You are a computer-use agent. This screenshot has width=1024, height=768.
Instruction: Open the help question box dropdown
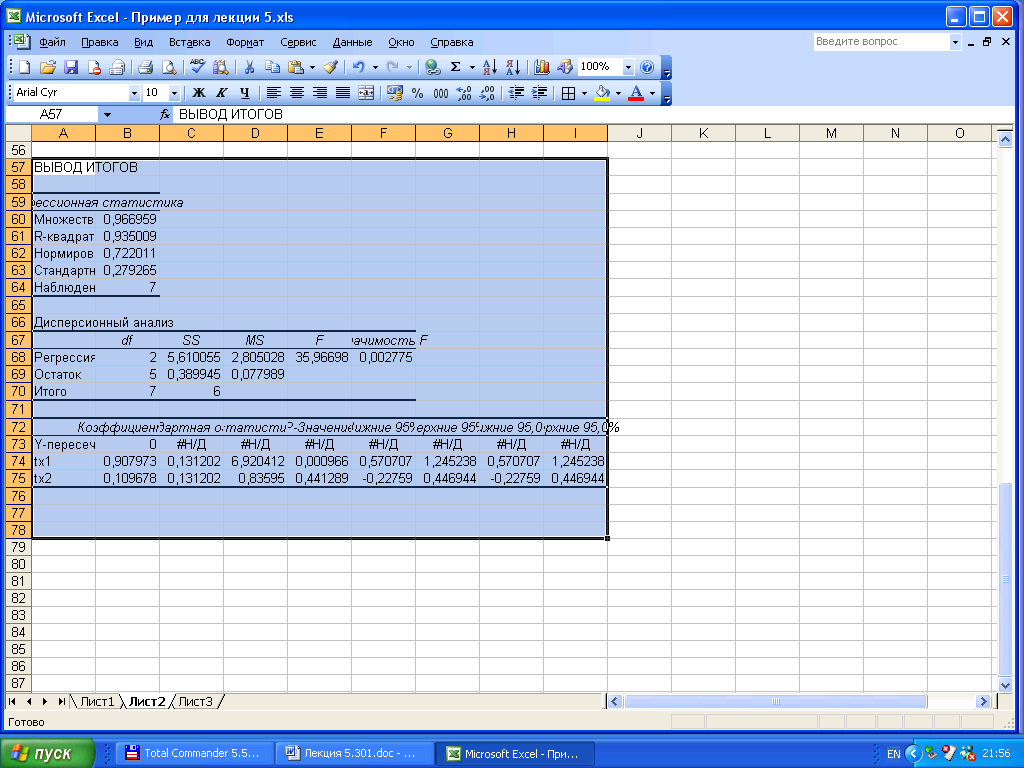(x=955, y=42)
